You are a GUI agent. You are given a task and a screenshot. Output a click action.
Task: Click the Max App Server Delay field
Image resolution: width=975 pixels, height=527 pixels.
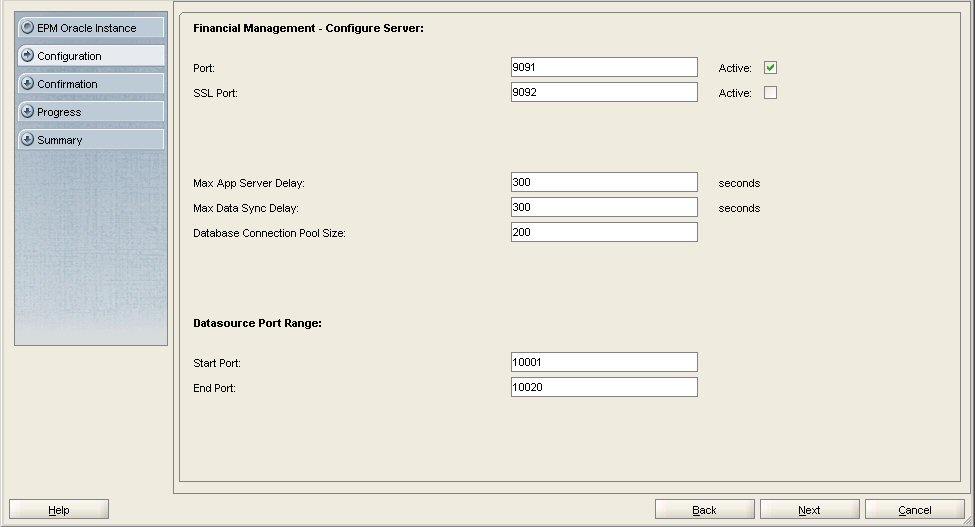[x=604, y=182]
